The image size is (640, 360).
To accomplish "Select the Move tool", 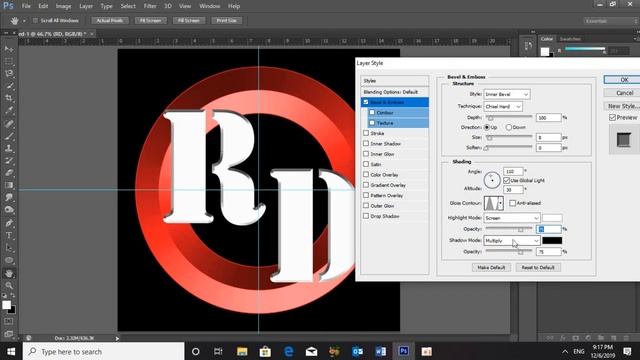I will click(x=9, y=49).
